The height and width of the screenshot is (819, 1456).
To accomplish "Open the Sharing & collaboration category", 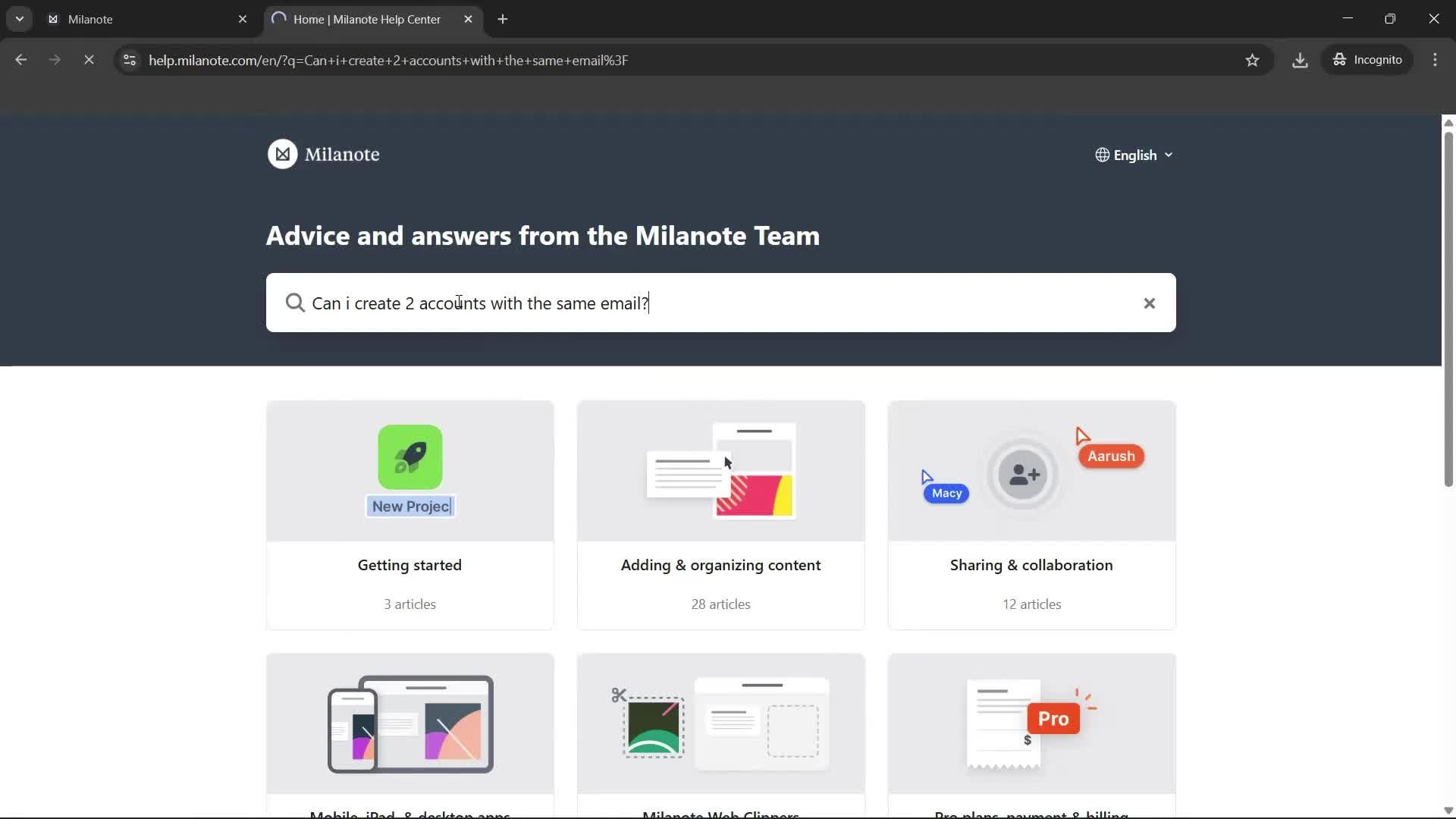I will (1031, 516).
